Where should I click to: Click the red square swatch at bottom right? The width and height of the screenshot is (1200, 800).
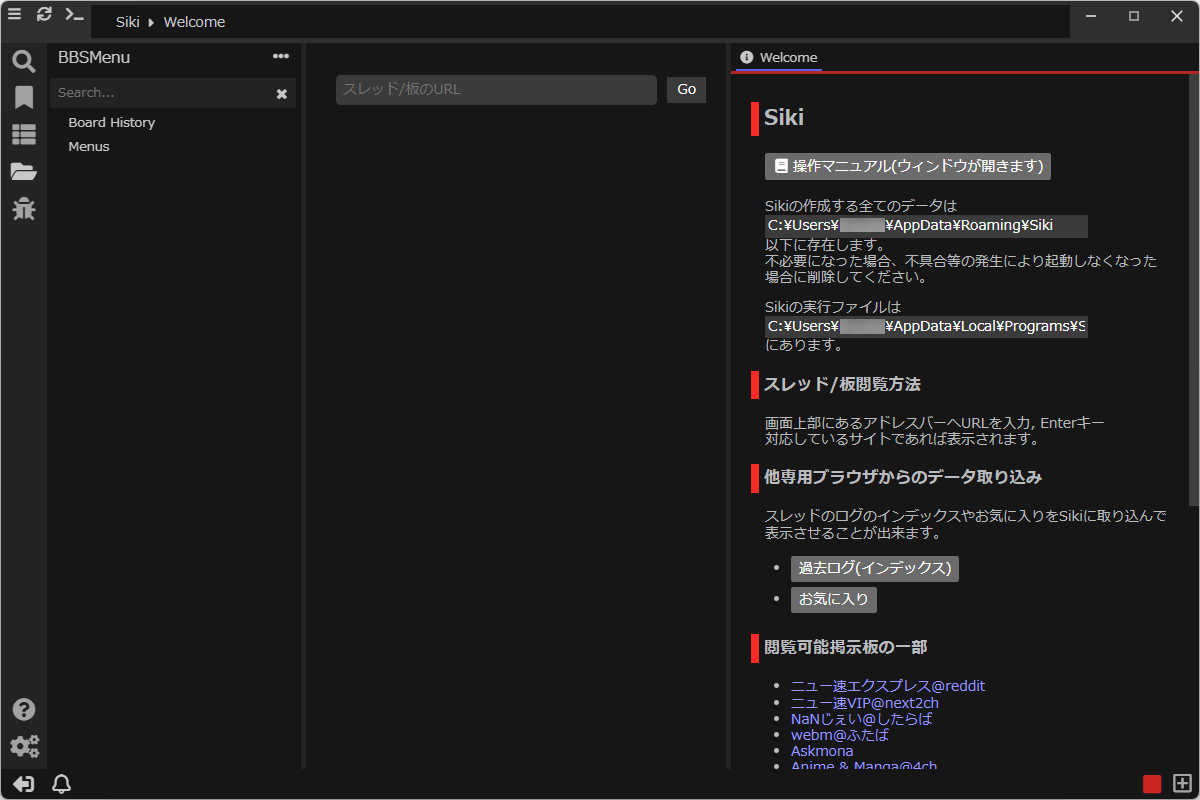tap(1152, 784)
